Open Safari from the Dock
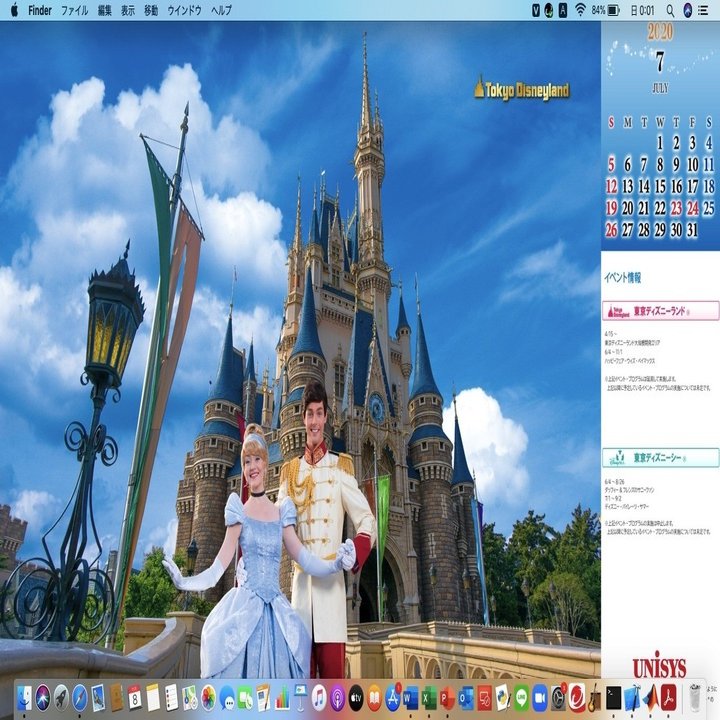The height and width of the screenshot is (720, 720). [x=79, y=698]
